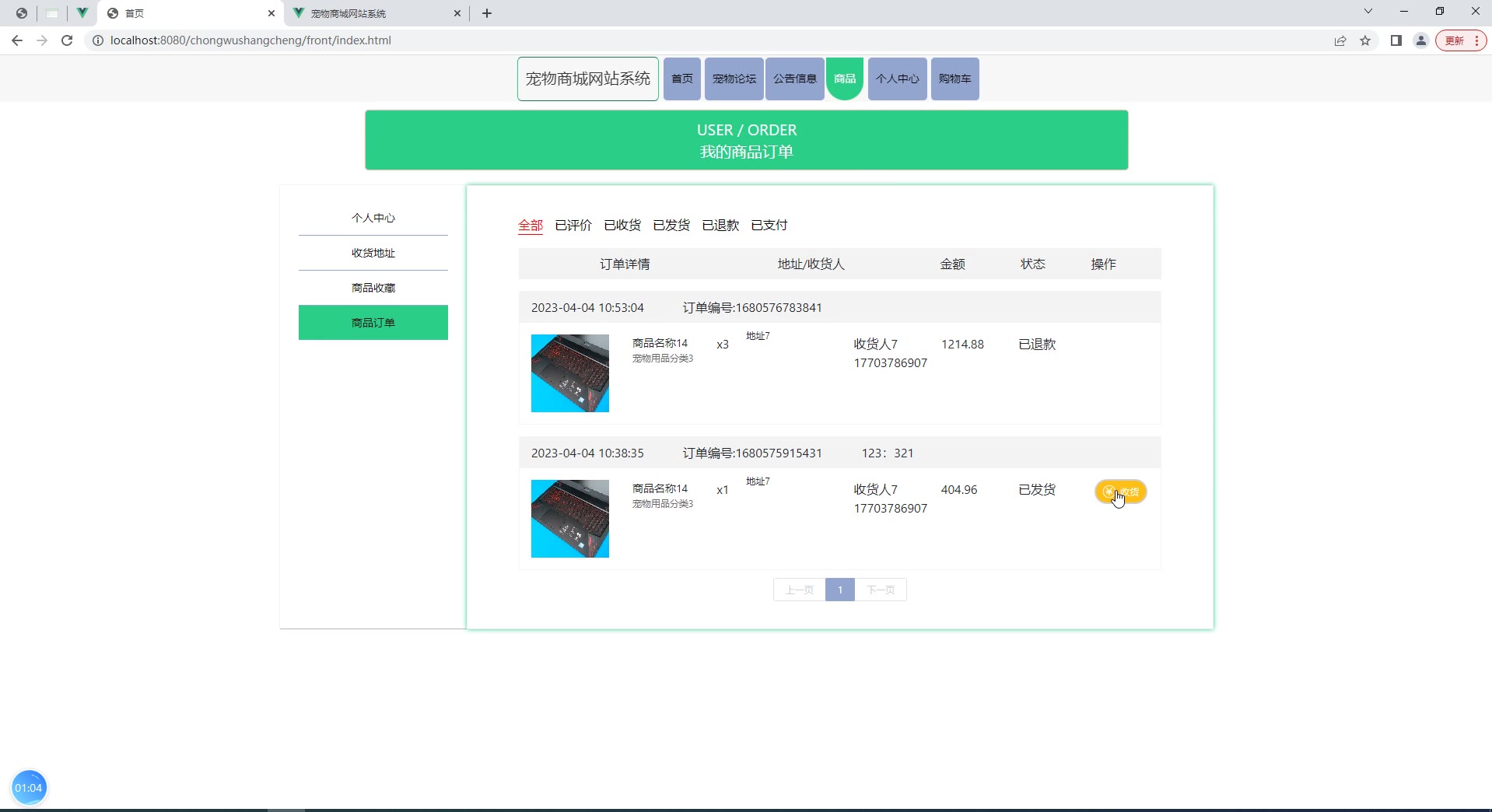Screen dimensions: 1492x812
Task: Click the yellow 收货 confirm button
Action: tap(1121, 492)
